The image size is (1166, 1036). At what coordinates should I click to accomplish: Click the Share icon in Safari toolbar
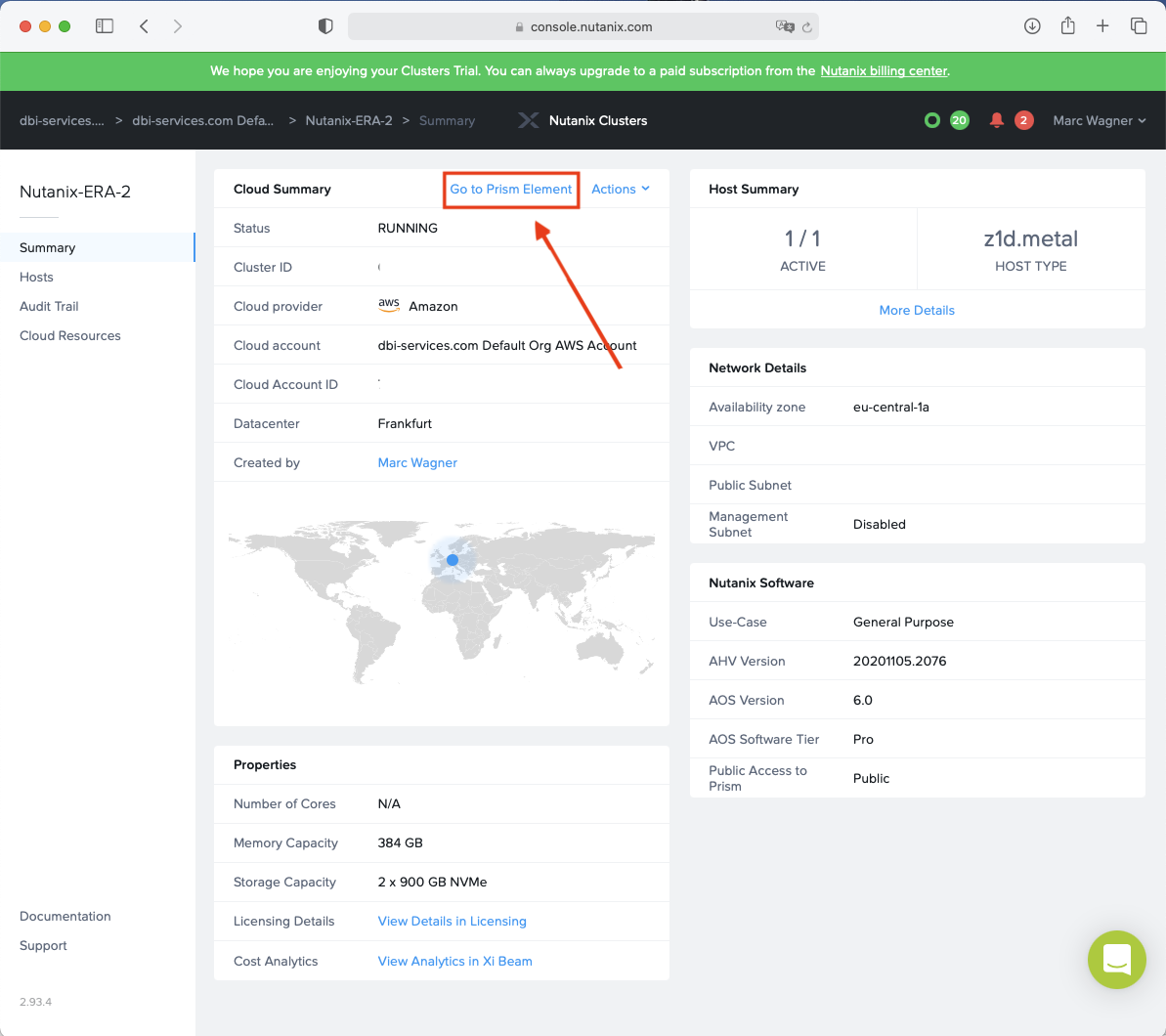click(x=1067, y=25)
